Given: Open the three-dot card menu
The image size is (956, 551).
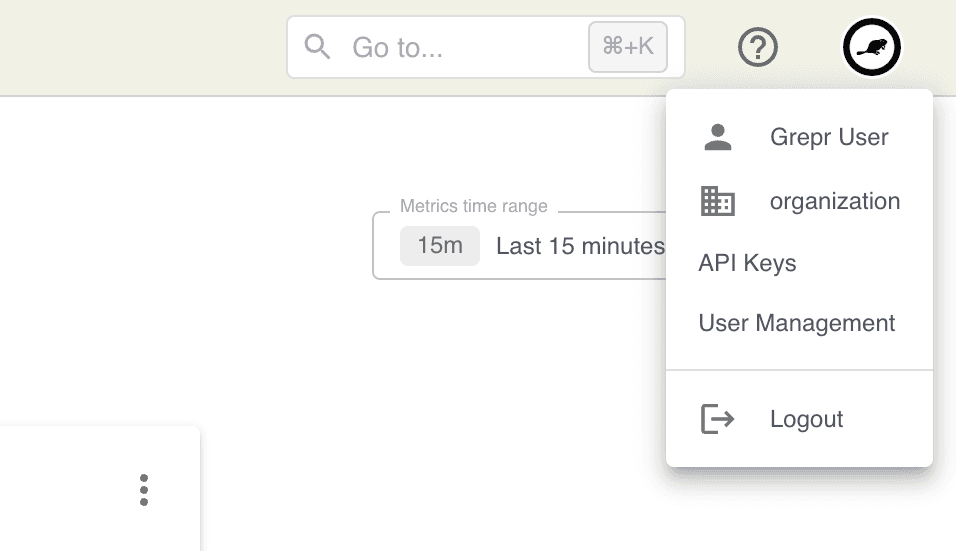Looking at the screenshot, I should pyautogui.click(x=144, y=490).
